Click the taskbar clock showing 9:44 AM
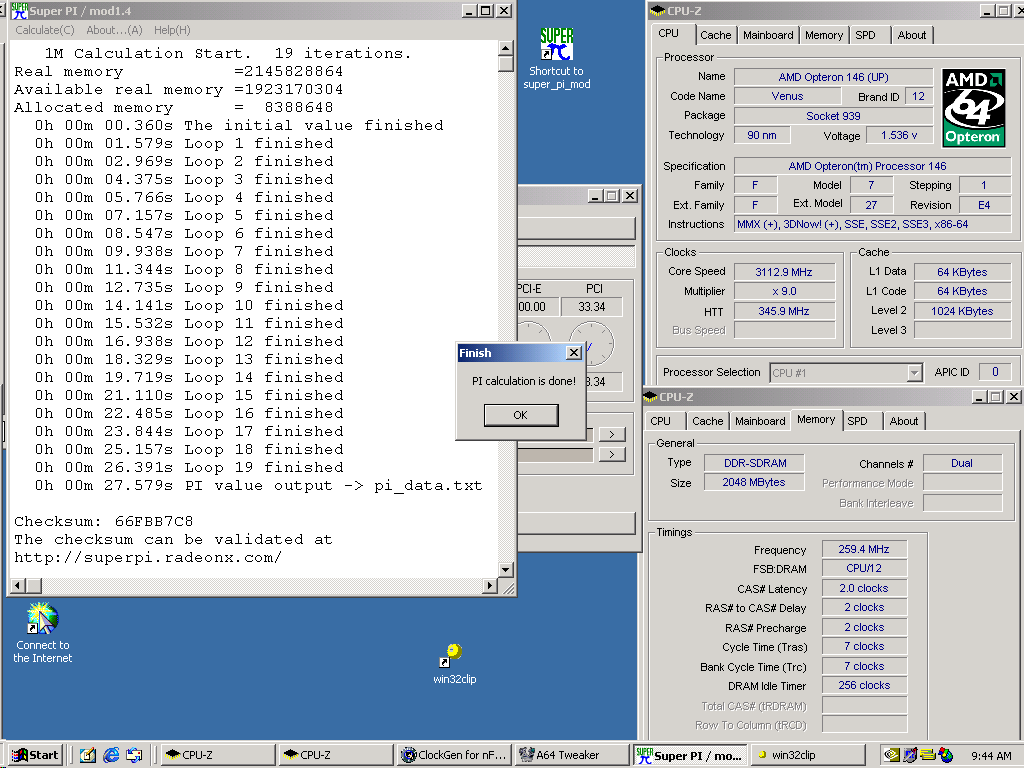The image size is (1024, 768). 991,756
